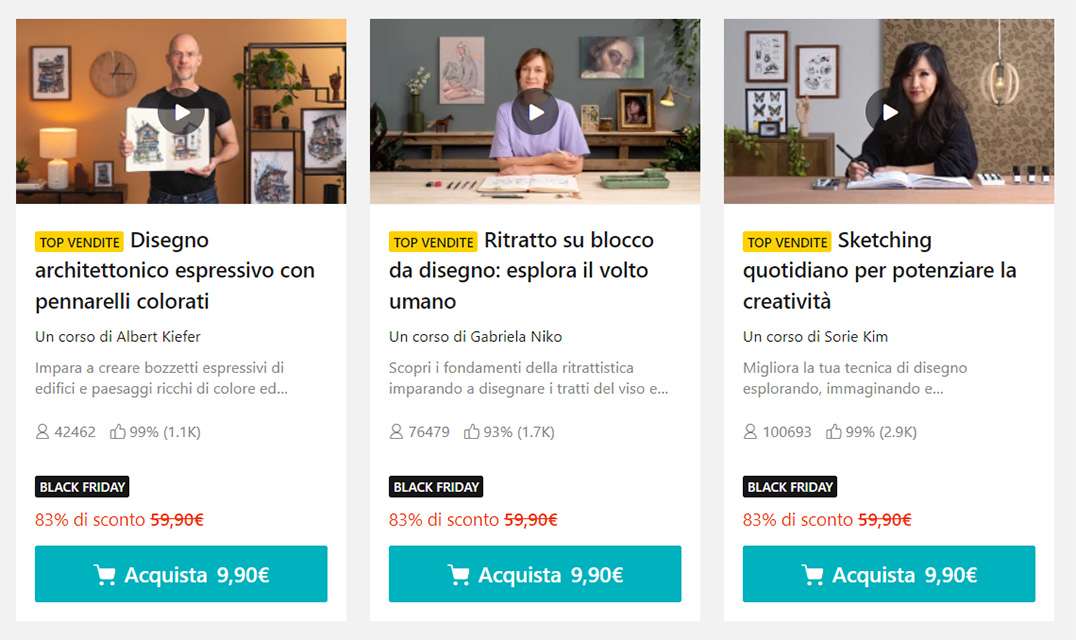This screenshot has width=1076, height=640.
Task: Play the Sorie Kim sketching course preview
Action: [889, 112]
